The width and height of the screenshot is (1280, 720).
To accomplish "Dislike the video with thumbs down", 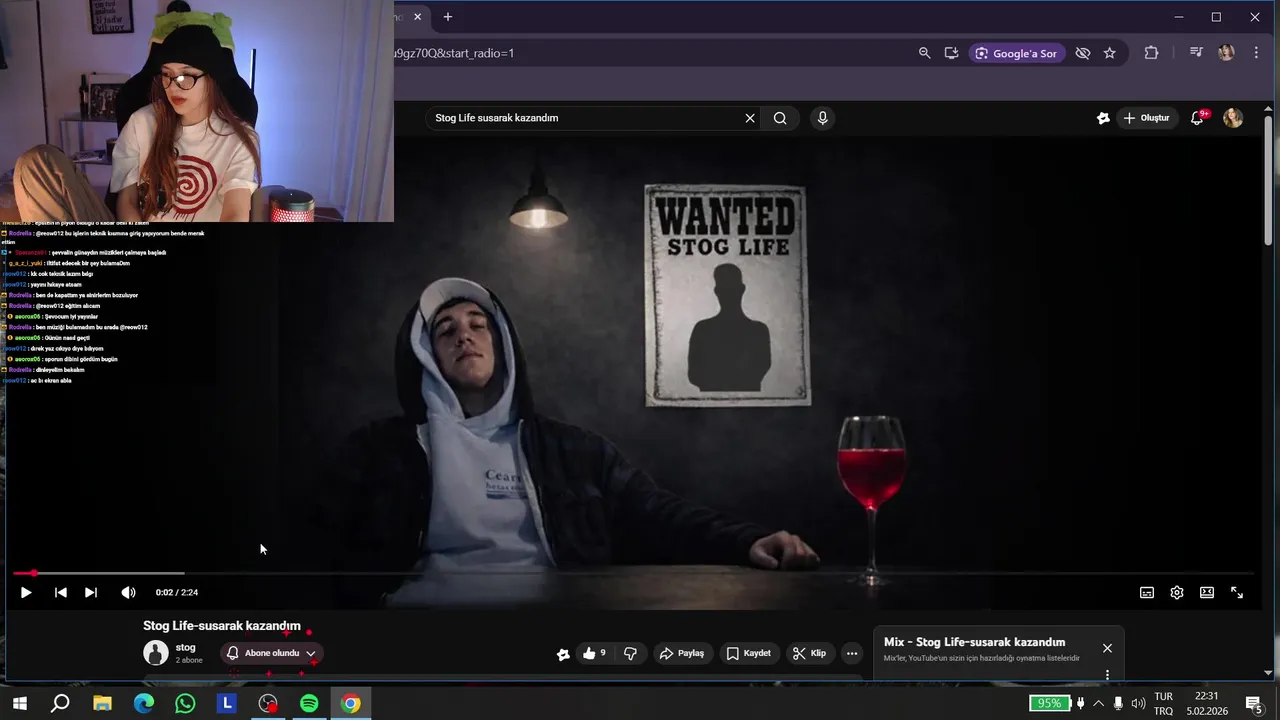I will click(x=630, y=653).
